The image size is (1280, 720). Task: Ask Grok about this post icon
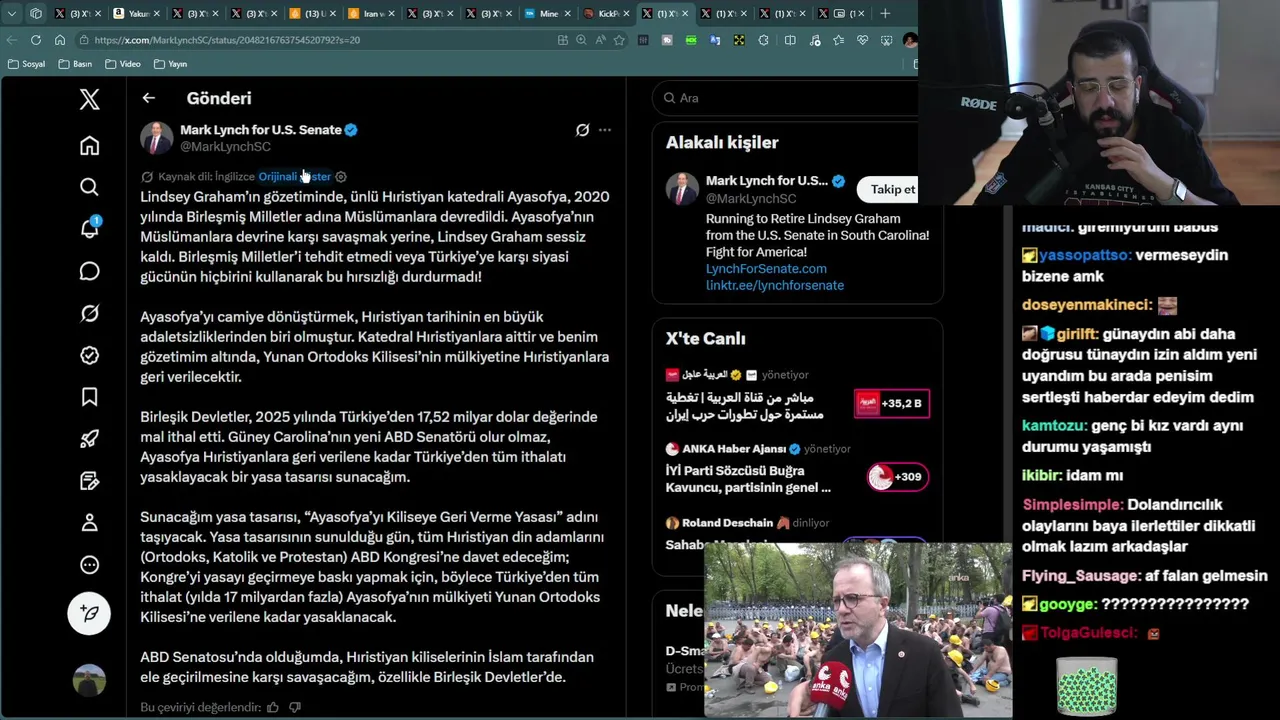[582, 130]
